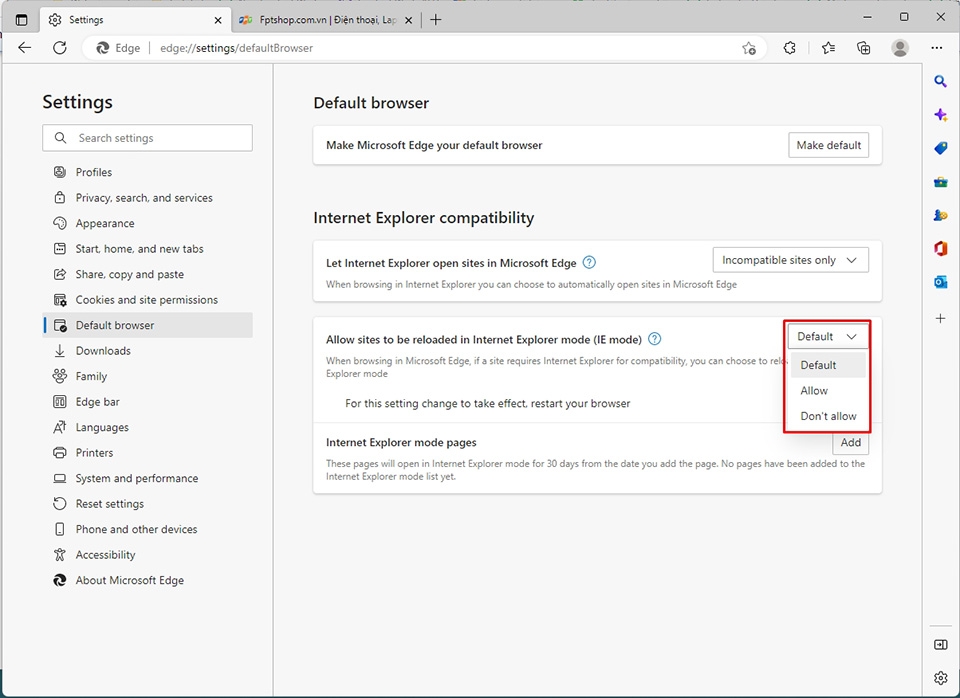Open the Favorites list icon

828,48
